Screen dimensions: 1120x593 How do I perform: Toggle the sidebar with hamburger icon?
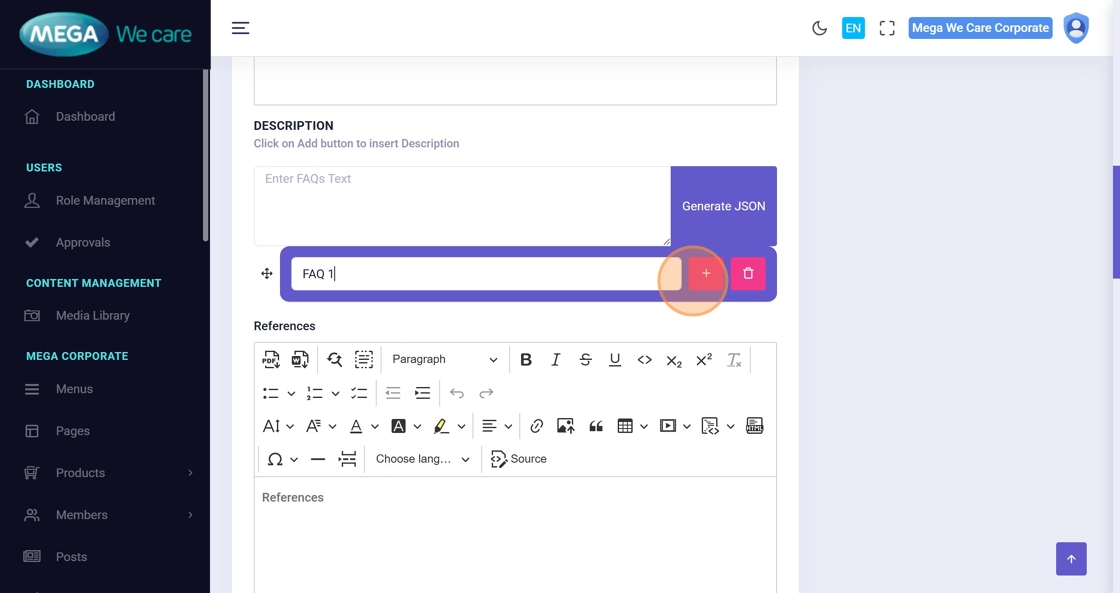[241, 28]
